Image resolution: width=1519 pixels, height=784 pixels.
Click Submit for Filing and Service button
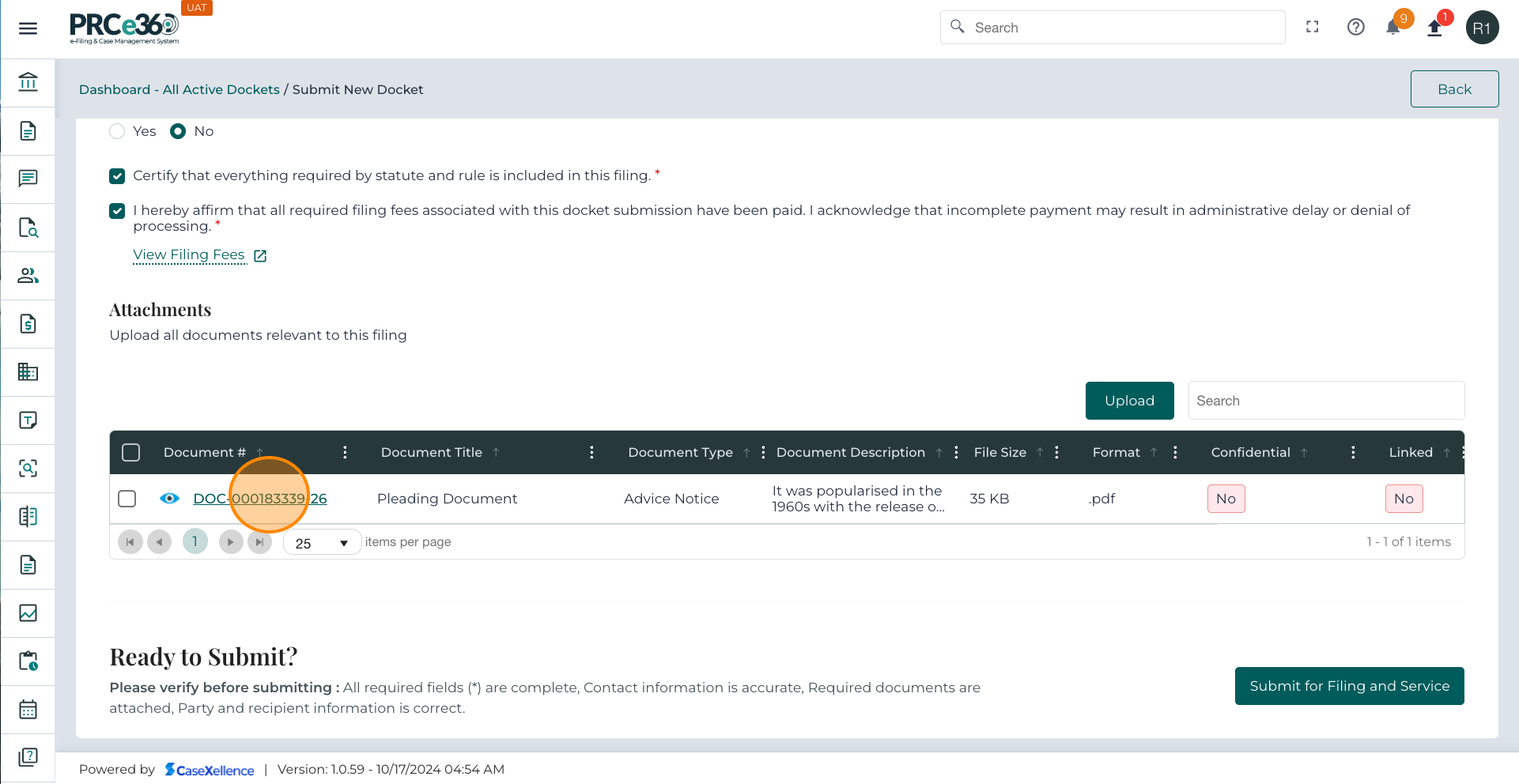1349,686
